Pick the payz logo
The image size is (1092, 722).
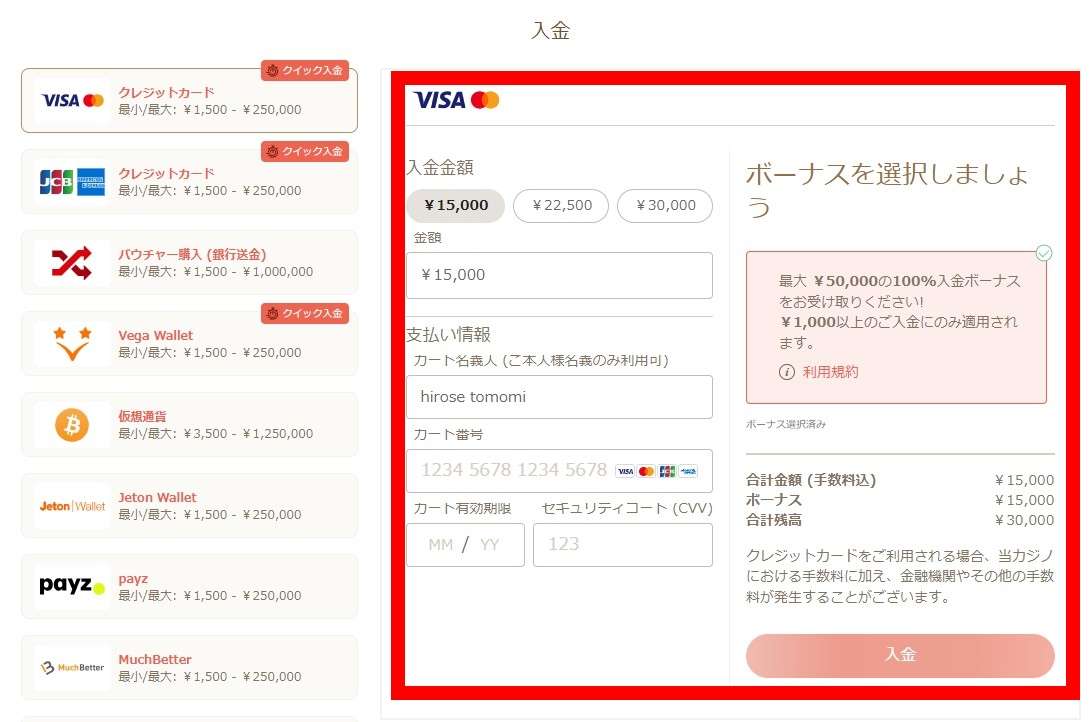tap(72, 586)
